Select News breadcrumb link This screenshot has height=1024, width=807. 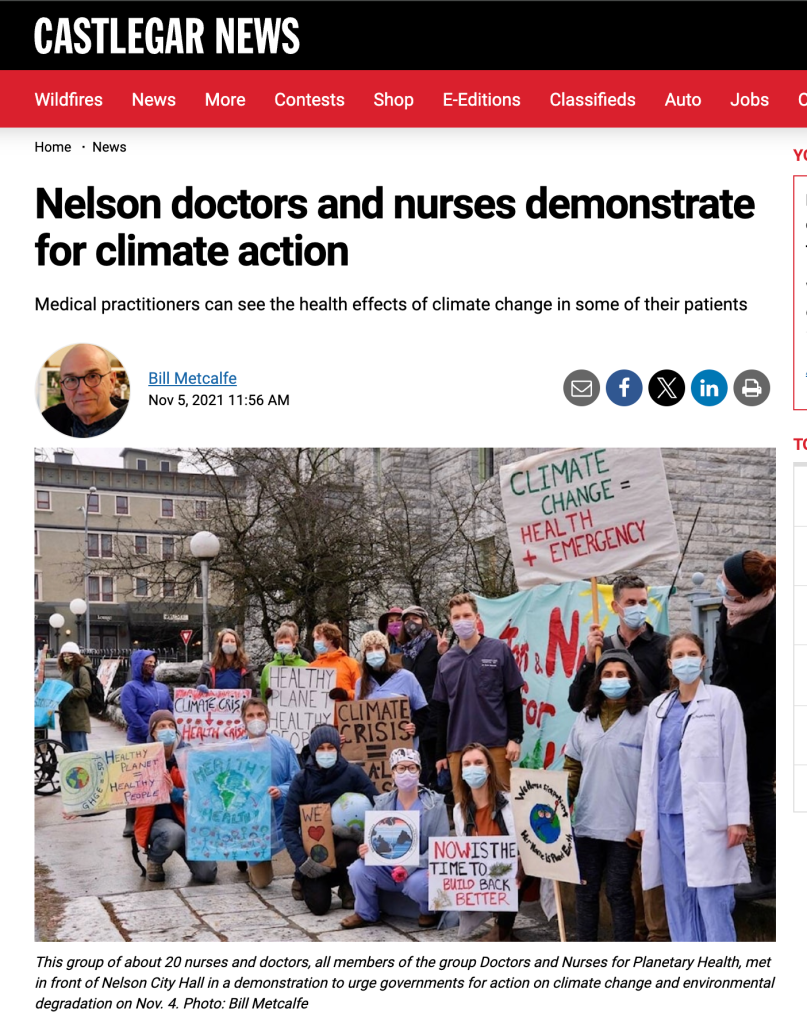pos(109,147)
